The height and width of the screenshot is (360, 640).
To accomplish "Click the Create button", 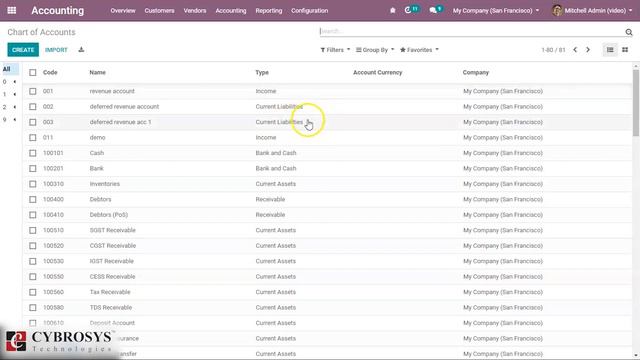I will (x=23, y=50).
